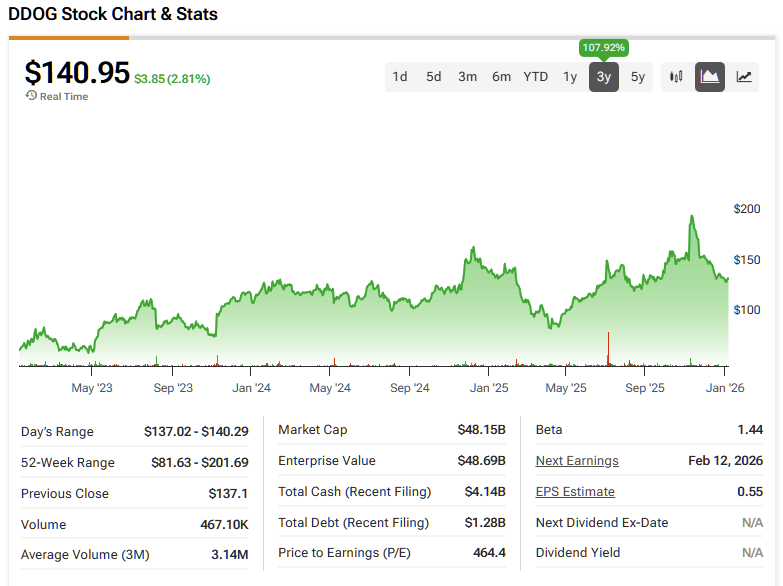Open the Next Earnings link

(x=577, y=461)
